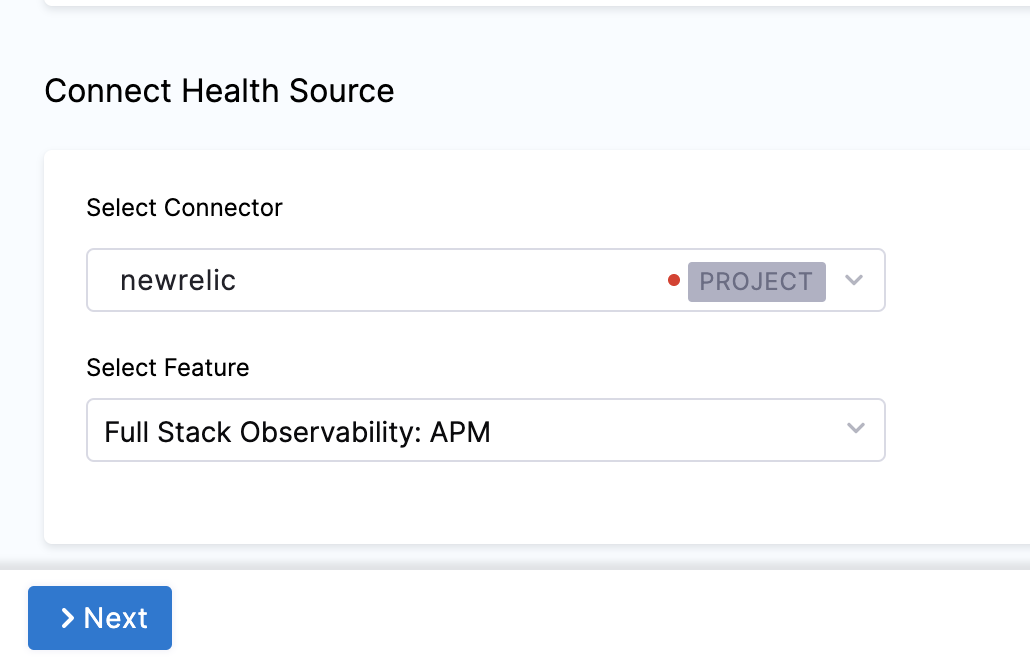Click the page background right of the heading
Viewport: 1030px width, 668px height.
[x=700, y=91]
